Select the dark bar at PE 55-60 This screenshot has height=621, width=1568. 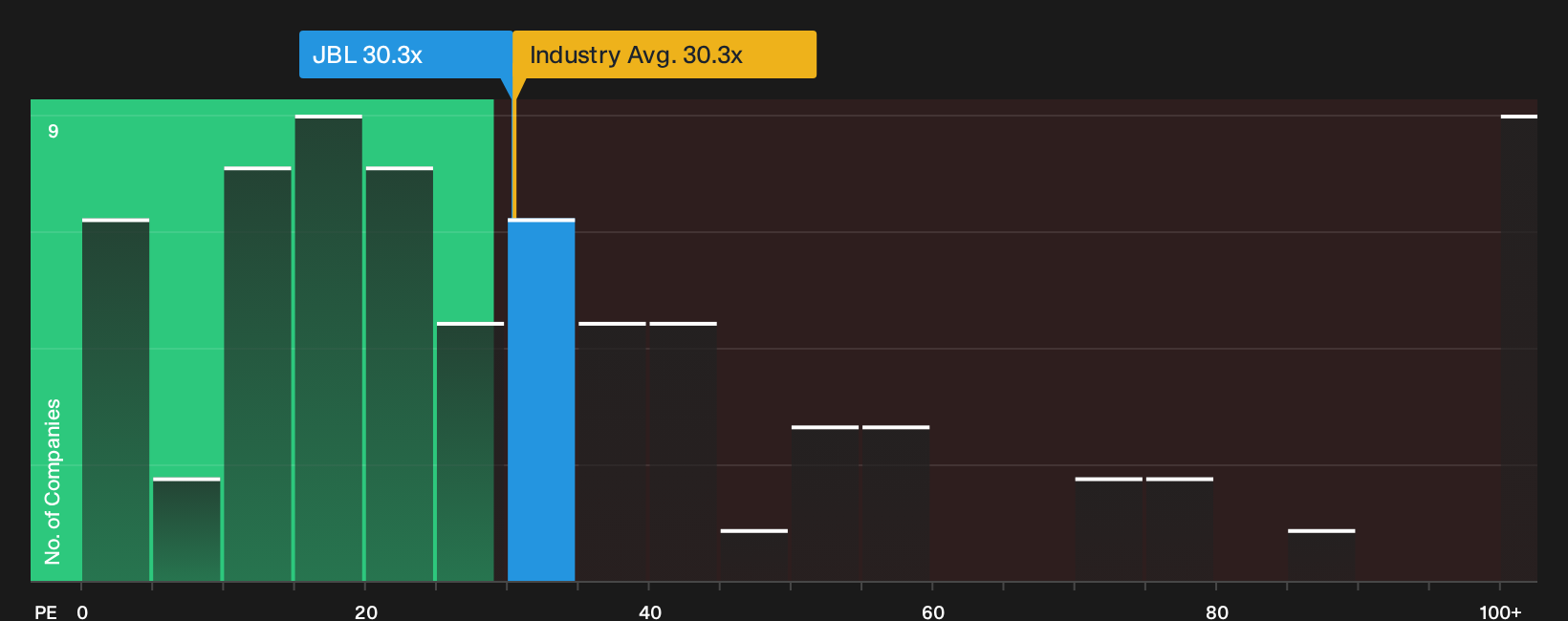[x=896, y=504]
